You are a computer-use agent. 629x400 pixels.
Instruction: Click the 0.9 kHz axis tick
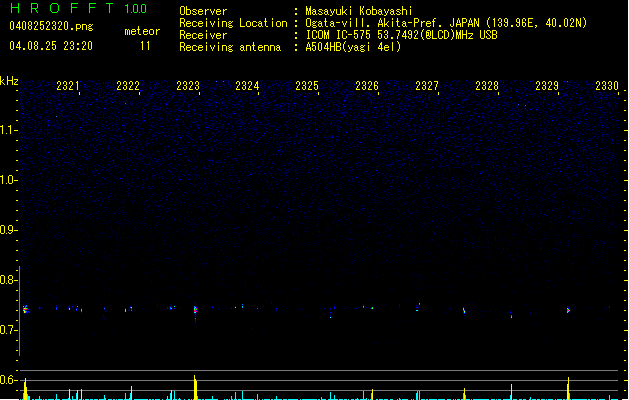click(8, 230)
